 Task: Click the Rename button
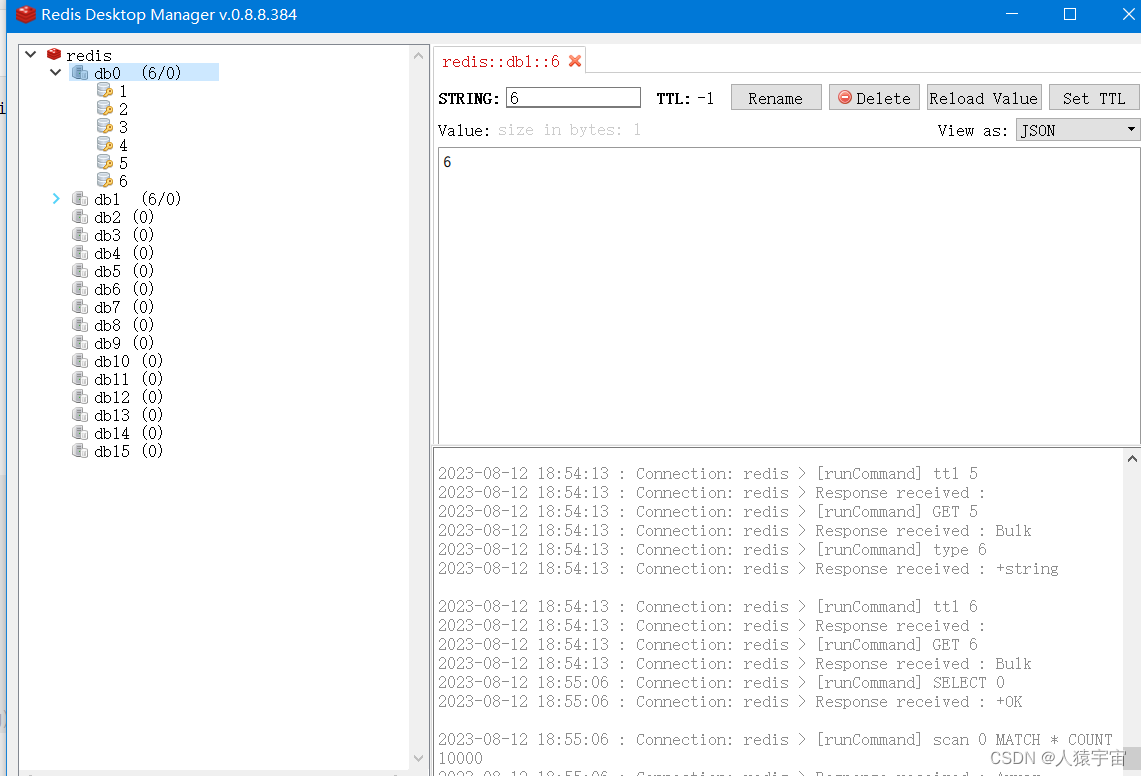pyautogui.click(x=776, y=98)
